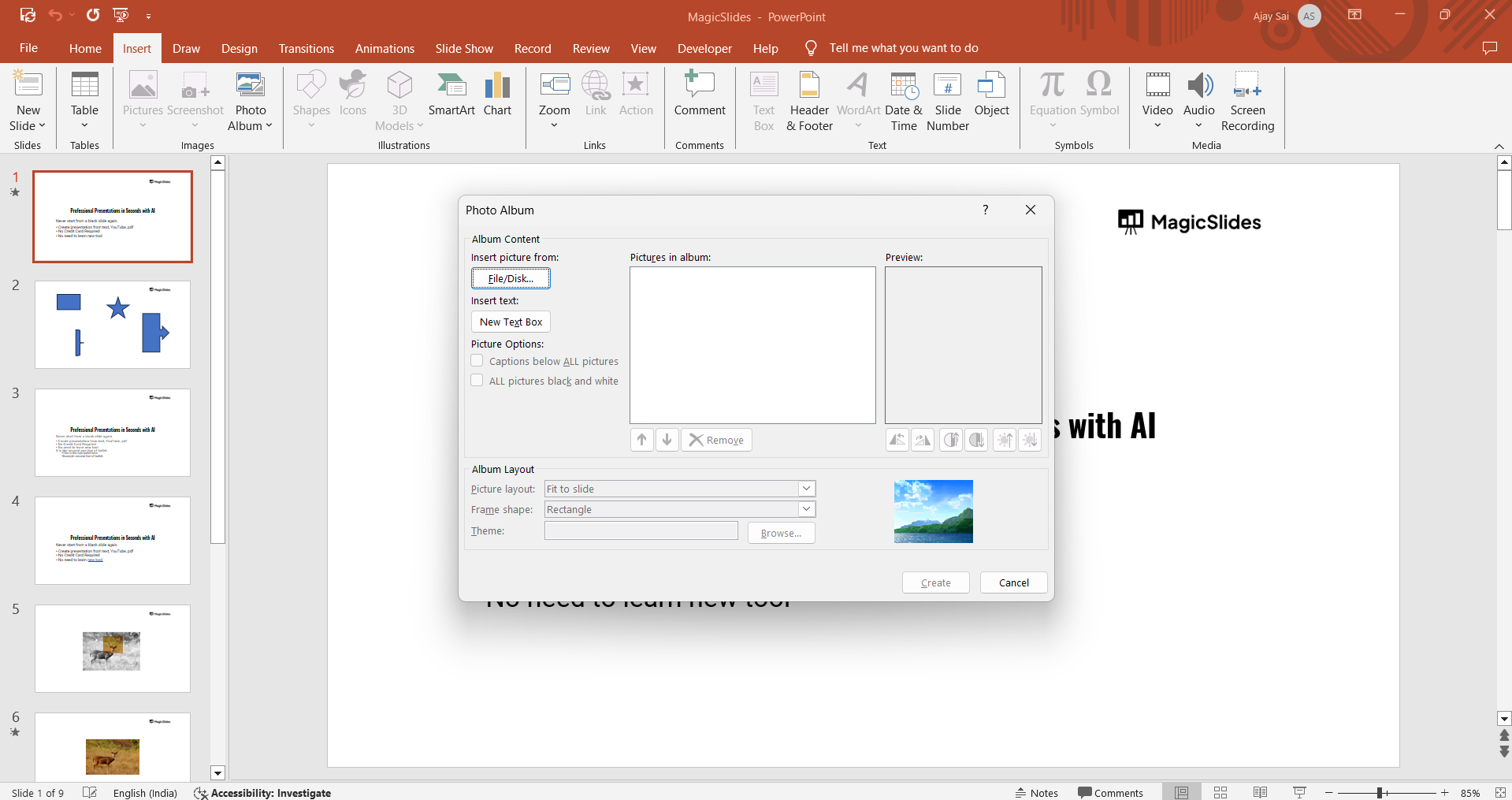Select slide 5 thumbnail with deer picture
The height and width of the screenshot is (800, 1512).
point(113,649)
